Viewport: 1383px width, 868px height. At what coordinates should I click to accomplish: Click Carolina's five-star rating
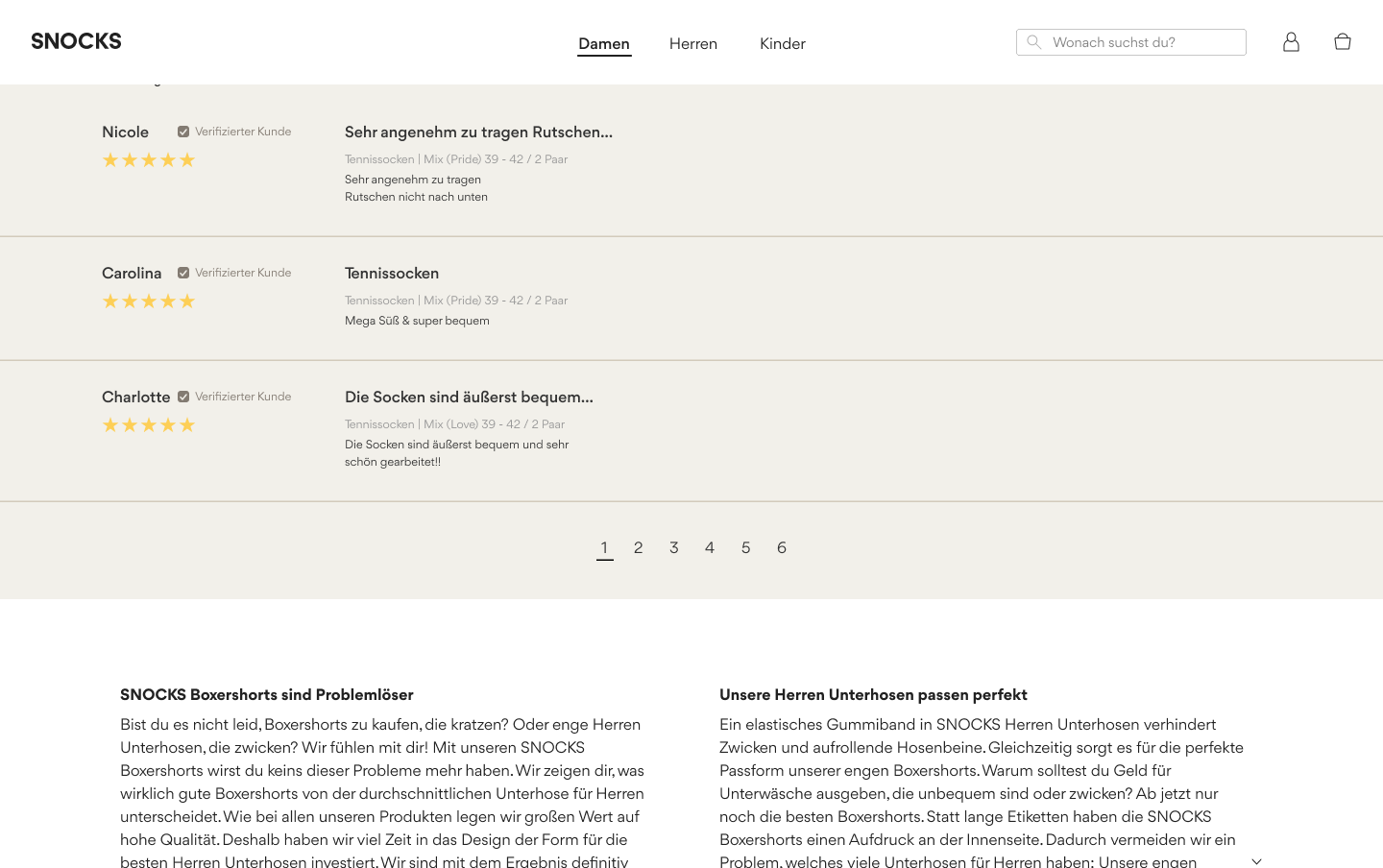point(149,301)
